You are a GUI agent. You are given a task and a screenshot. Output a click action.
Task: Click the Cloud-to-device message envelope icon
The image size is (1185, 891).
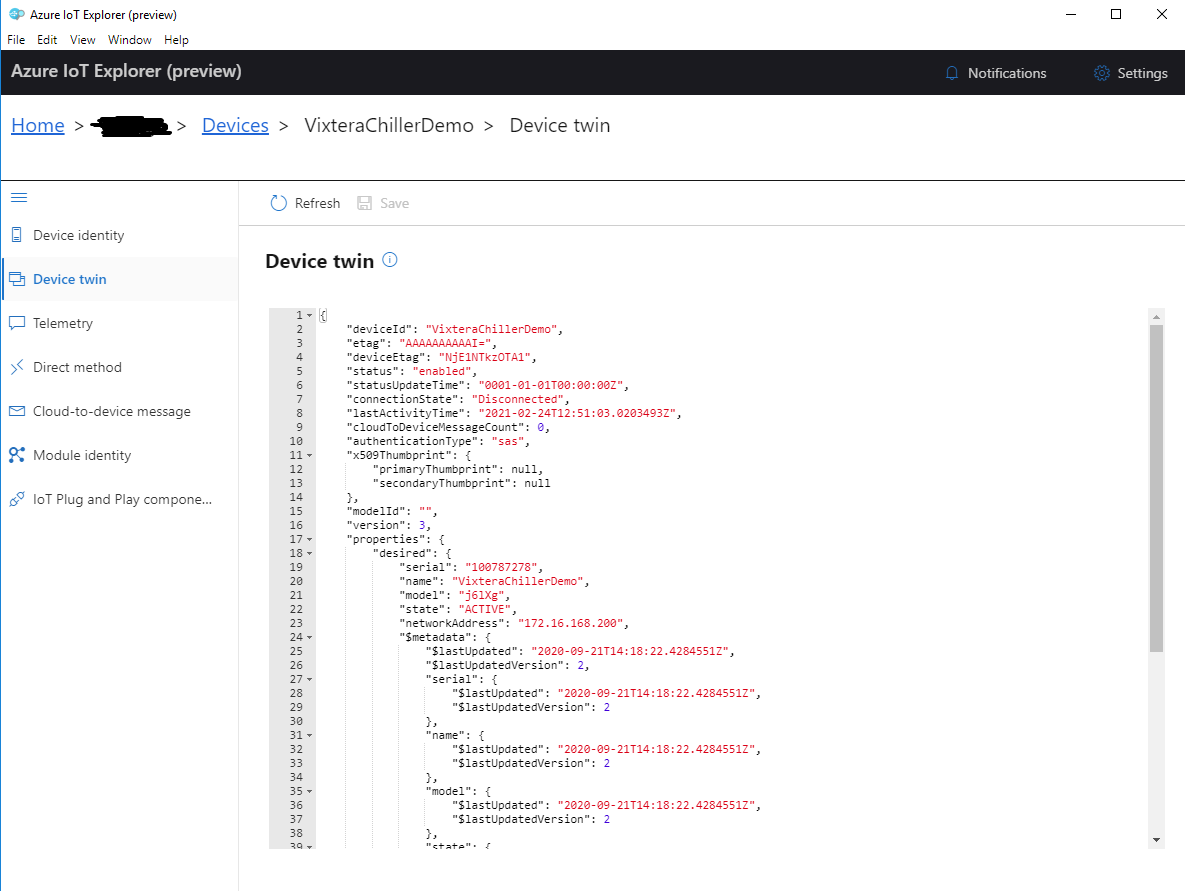click(x=17, y=411)
